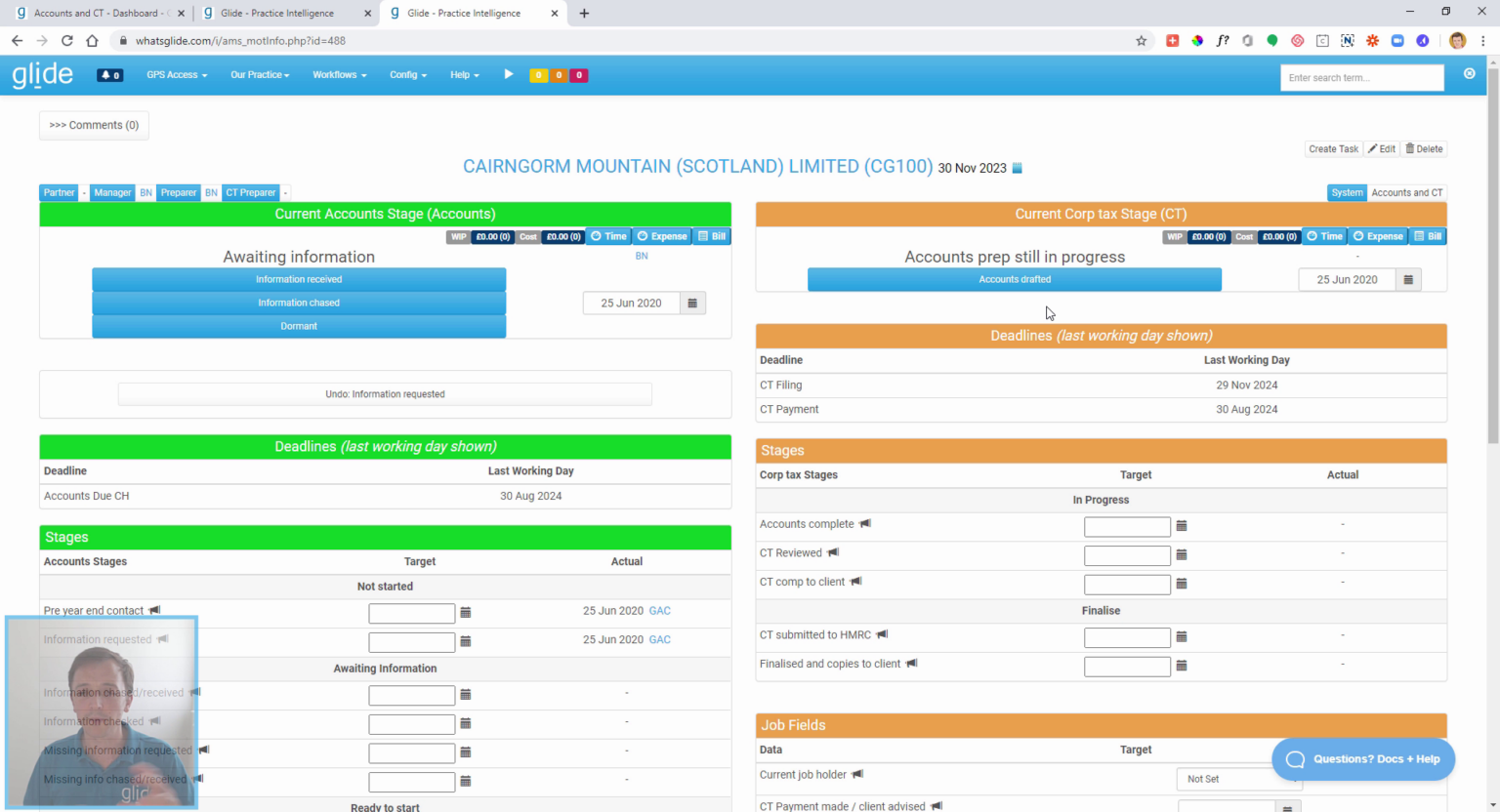Click the play timer icon in navbar
The image size is (1500, 812).
(x=508, y=74)
